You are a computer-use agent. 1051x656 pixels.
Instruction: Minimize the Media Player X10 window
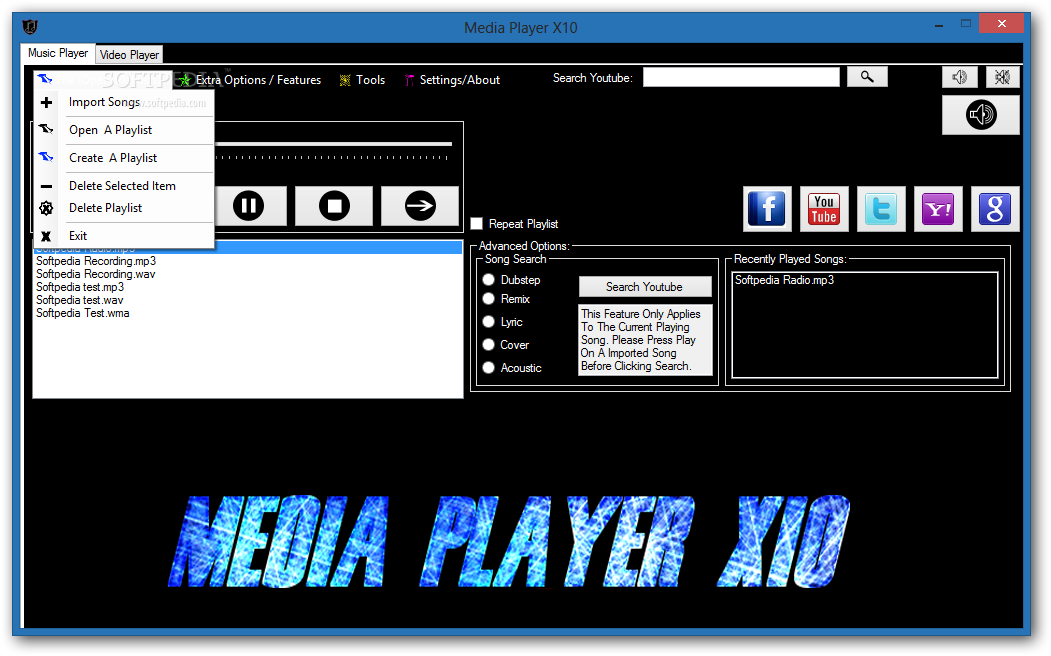pos(939,25)
